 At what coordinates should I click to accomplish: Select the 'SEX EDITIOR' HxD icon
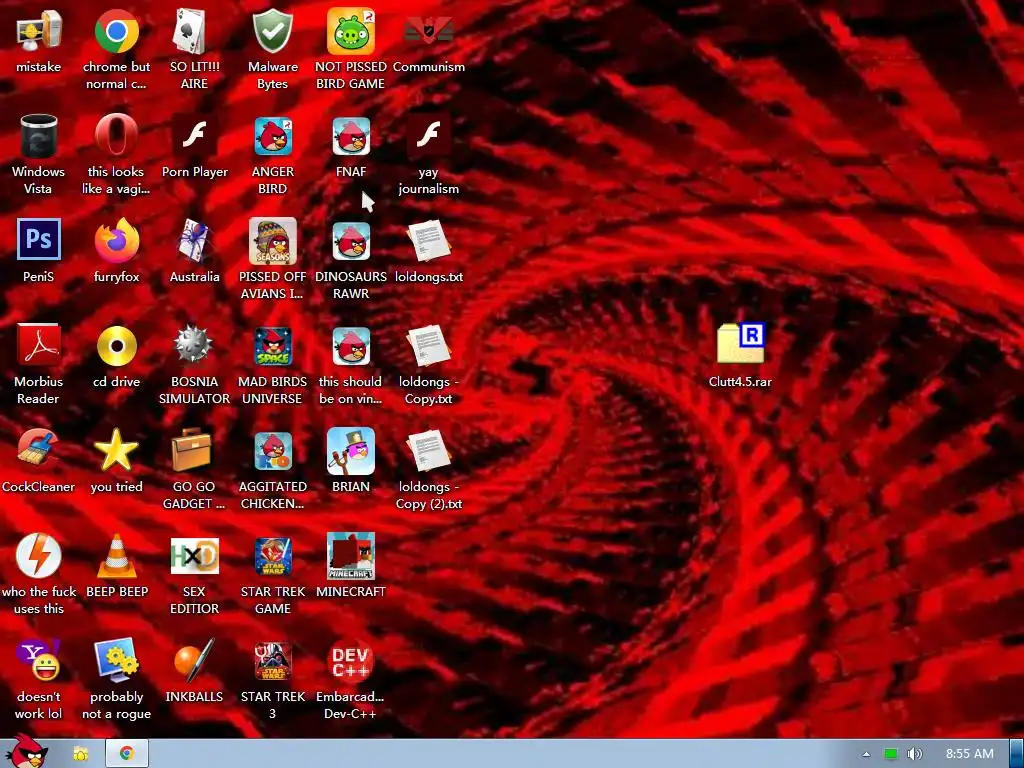point(194,556)
